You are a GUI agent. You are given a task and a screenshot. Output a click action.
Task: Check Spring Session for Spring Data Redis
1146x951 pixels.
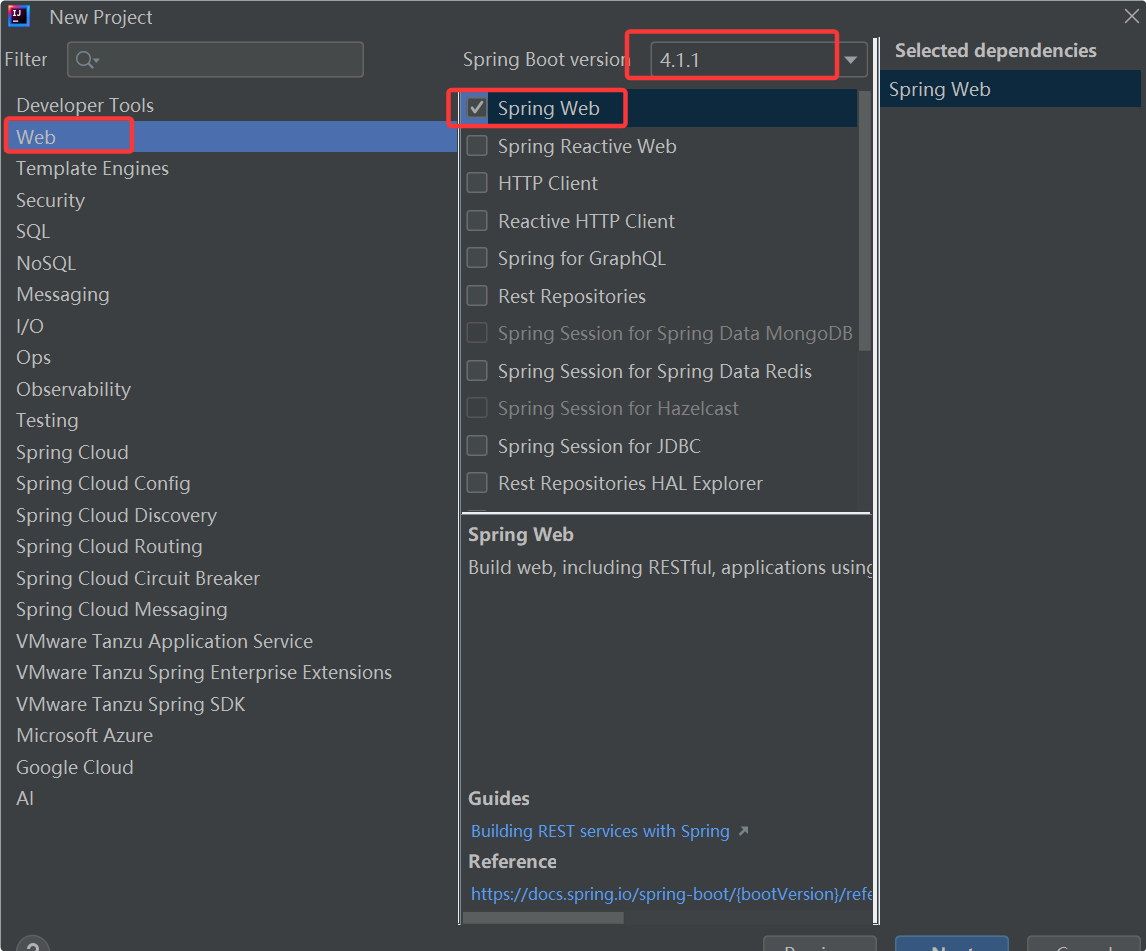coord(477,371)
